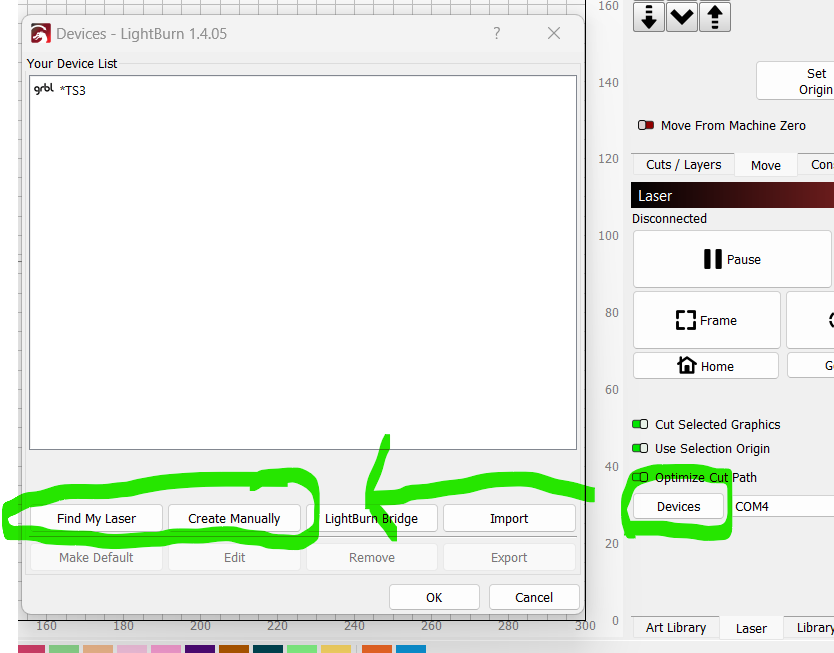Click the down chevron move button
834x653 pixels.
click(x=682, y=16)
